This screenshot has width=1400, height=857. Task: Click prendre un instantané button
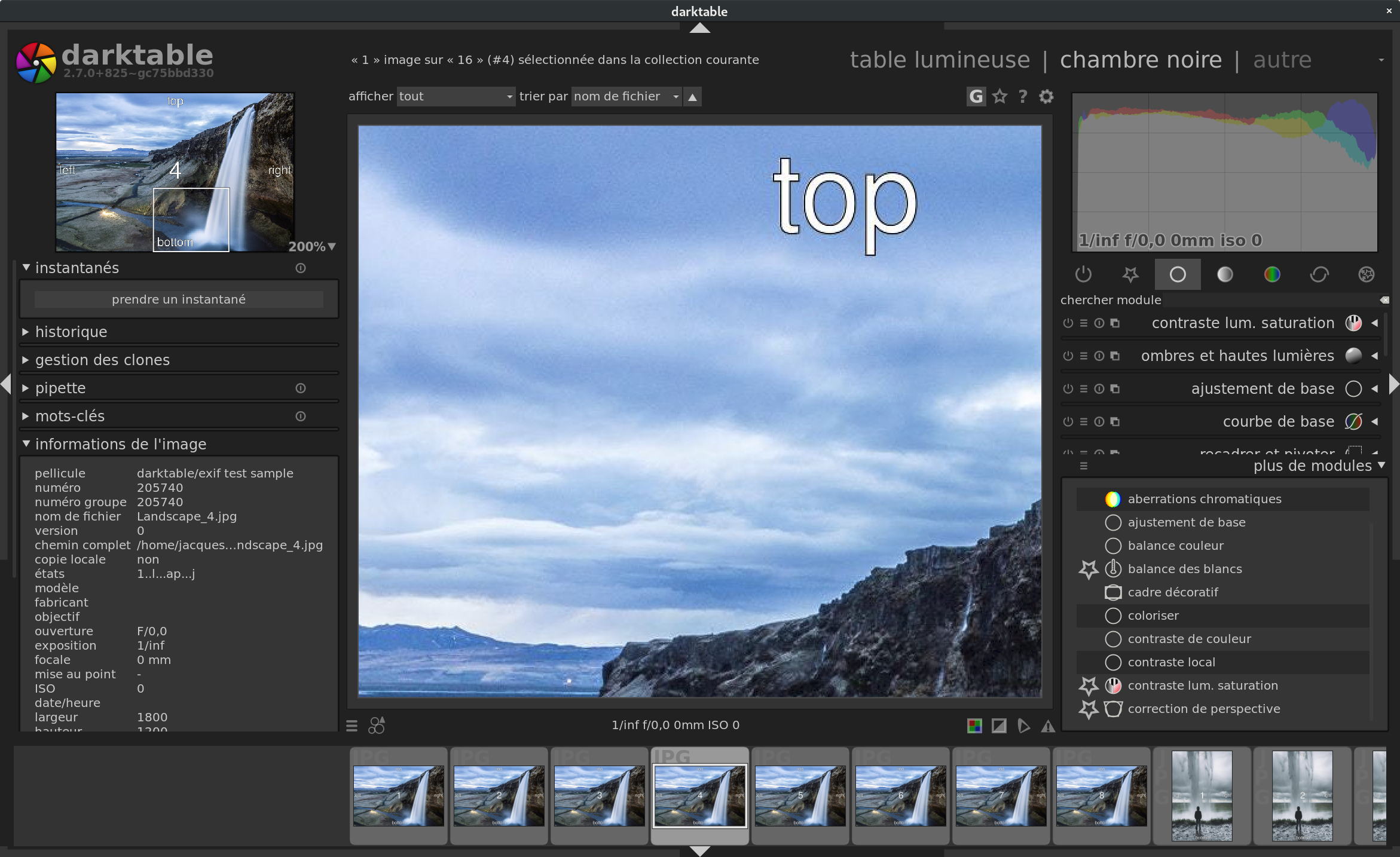[179, 299]
